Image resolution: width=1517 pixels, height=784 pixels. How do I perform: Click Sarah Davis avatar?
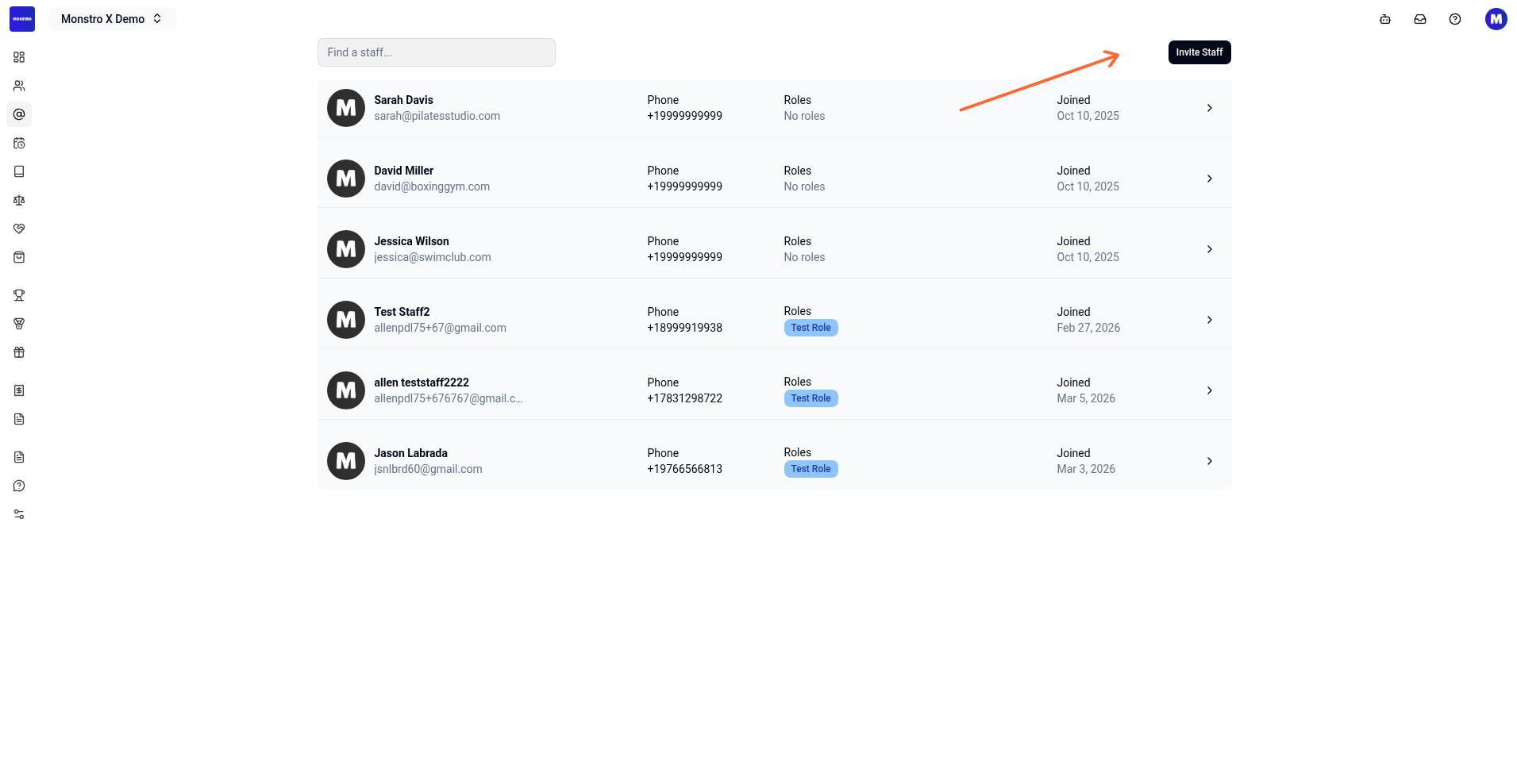pyautogui.click(x=346, y=108)
